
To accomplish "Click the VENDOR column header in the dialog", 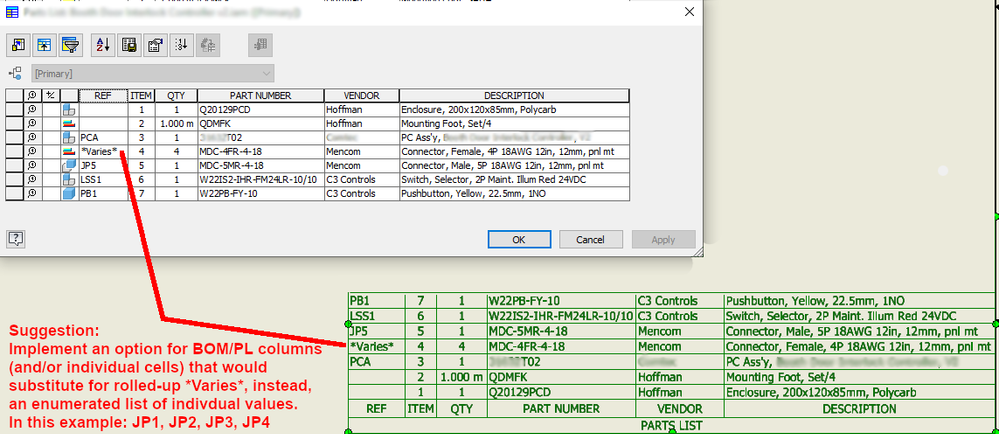I will tap(361, 96).
